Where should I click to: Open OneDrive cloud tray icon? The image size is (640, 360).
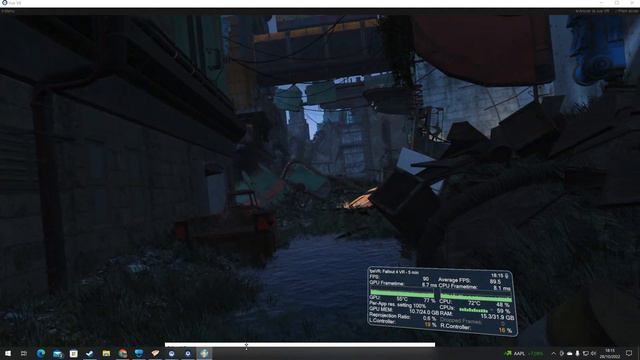pyautogui.click(x=569, y=353)
